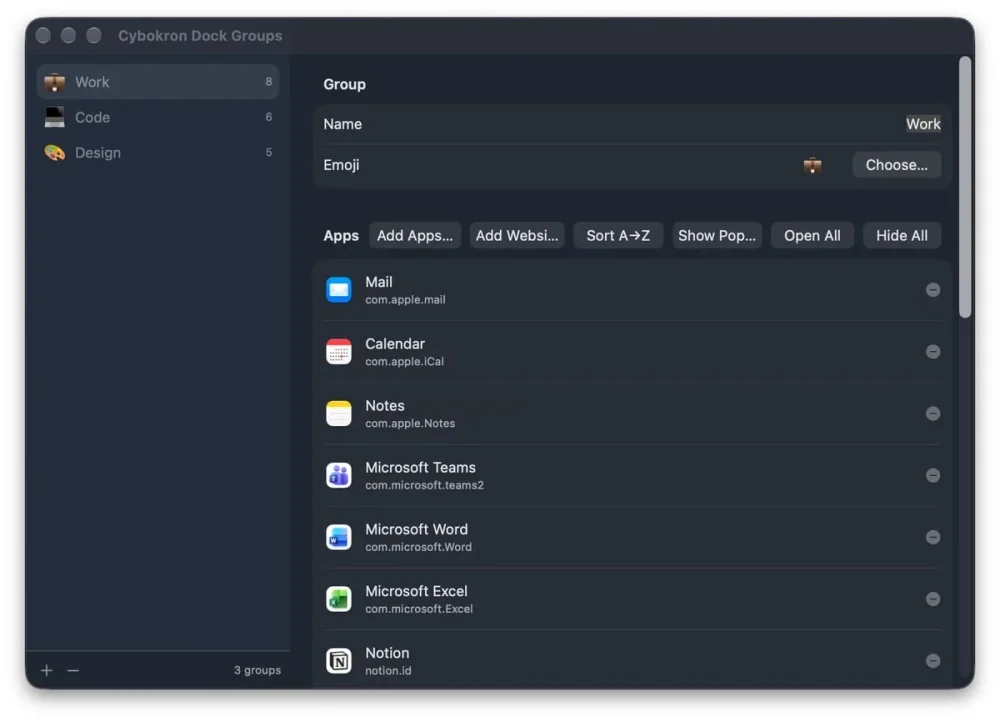The width and height of the screenshot is (1000, 722).
Task: Click the Mail app icon
Action: pyautogui.click(x=339, y=290)
